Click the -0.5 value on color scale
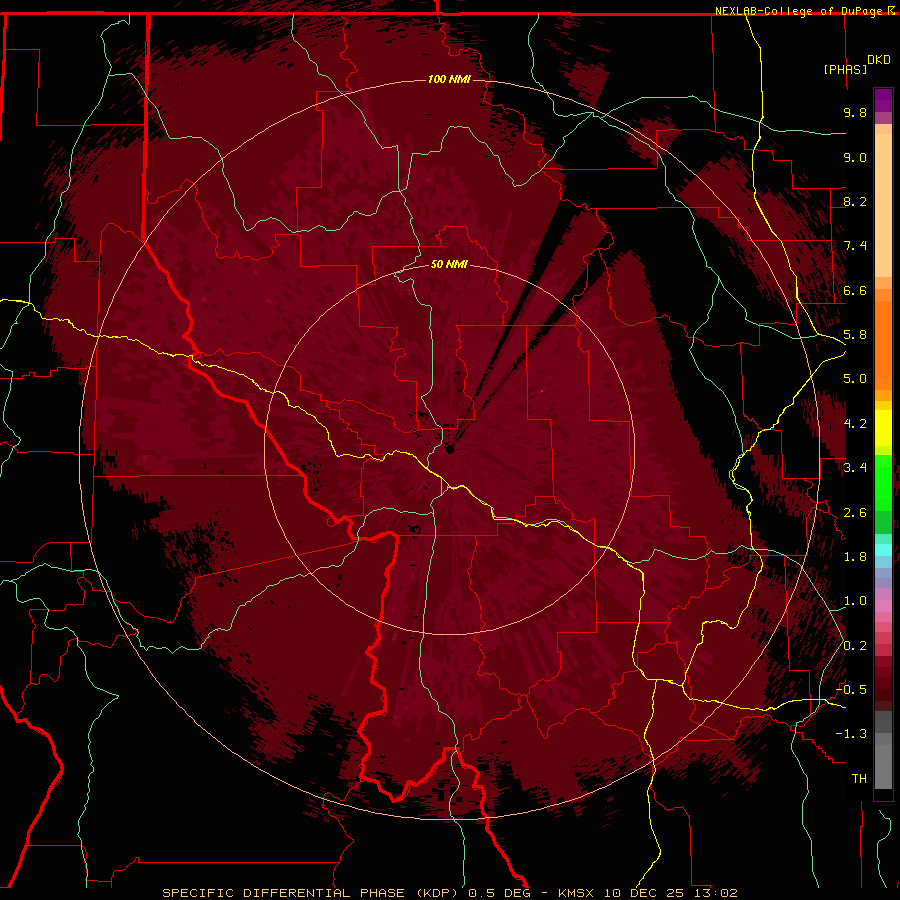This screenshot has width=900, height=900. pyautogui.click(x=851, y=690)
